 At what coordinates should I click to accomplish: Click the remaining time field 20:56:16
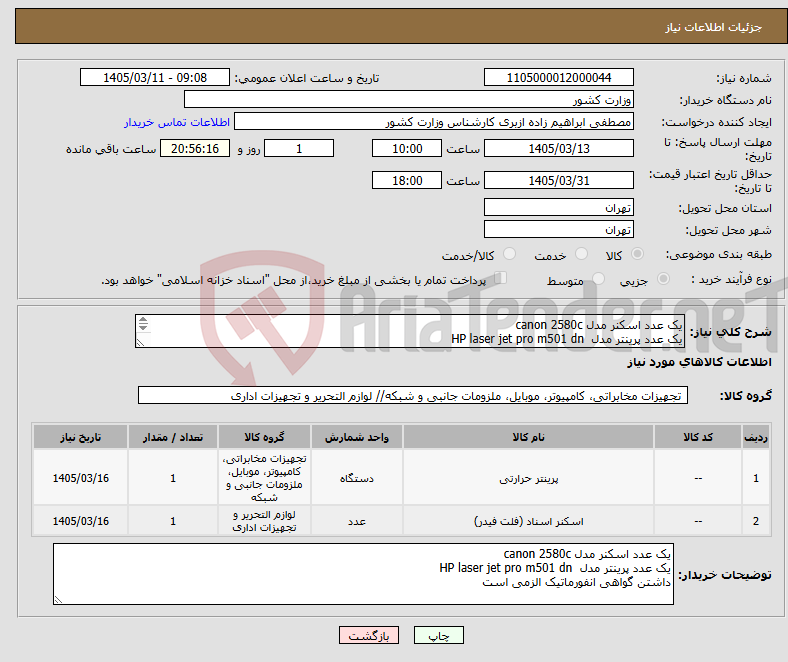tap(195, 148)
